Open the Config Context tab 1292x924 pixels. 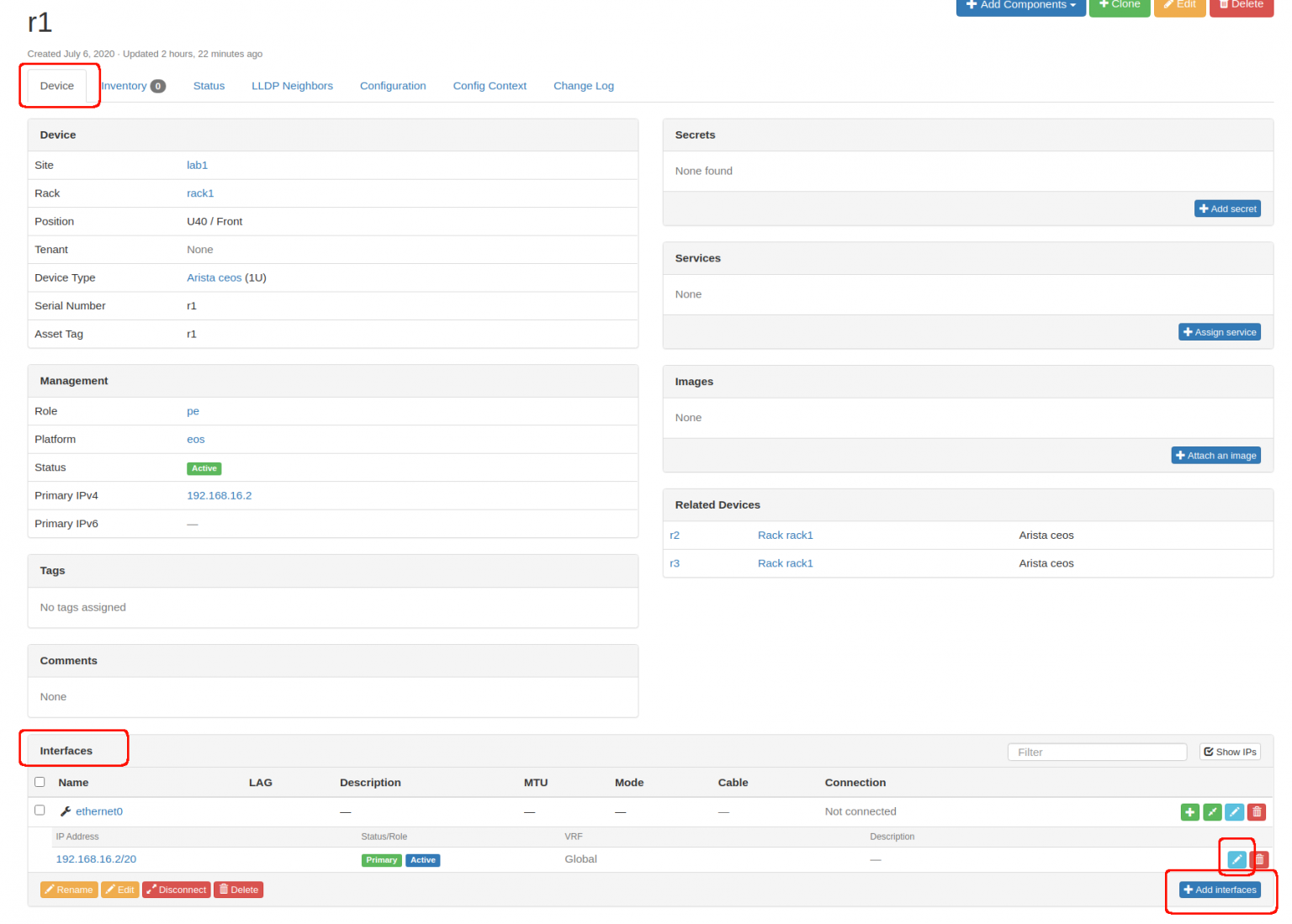[x=490, y=86]
